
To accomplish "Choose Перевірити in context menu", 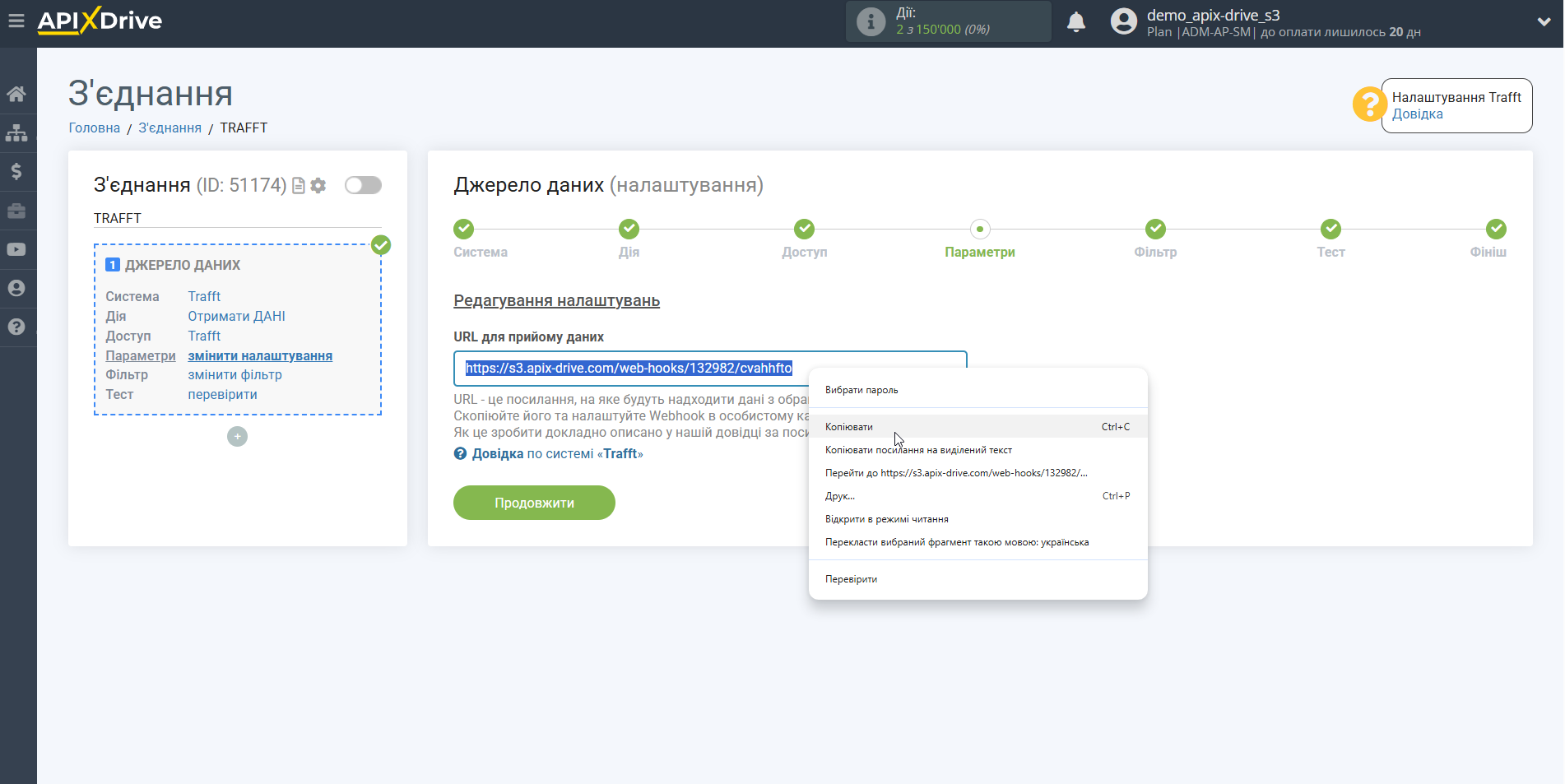I will click(978, 579).
